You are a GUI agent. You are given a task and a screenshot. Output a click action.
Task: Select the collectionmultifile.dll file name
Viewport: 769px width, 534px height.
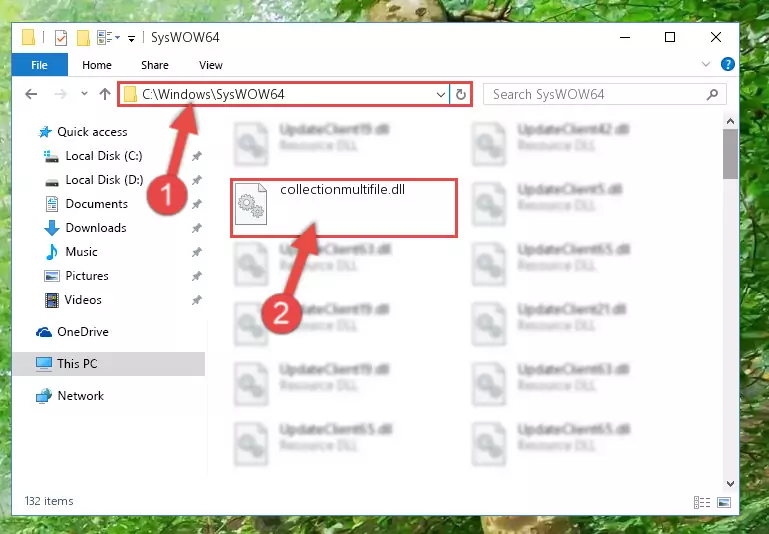pyautogui.click(x=342, y=189)
